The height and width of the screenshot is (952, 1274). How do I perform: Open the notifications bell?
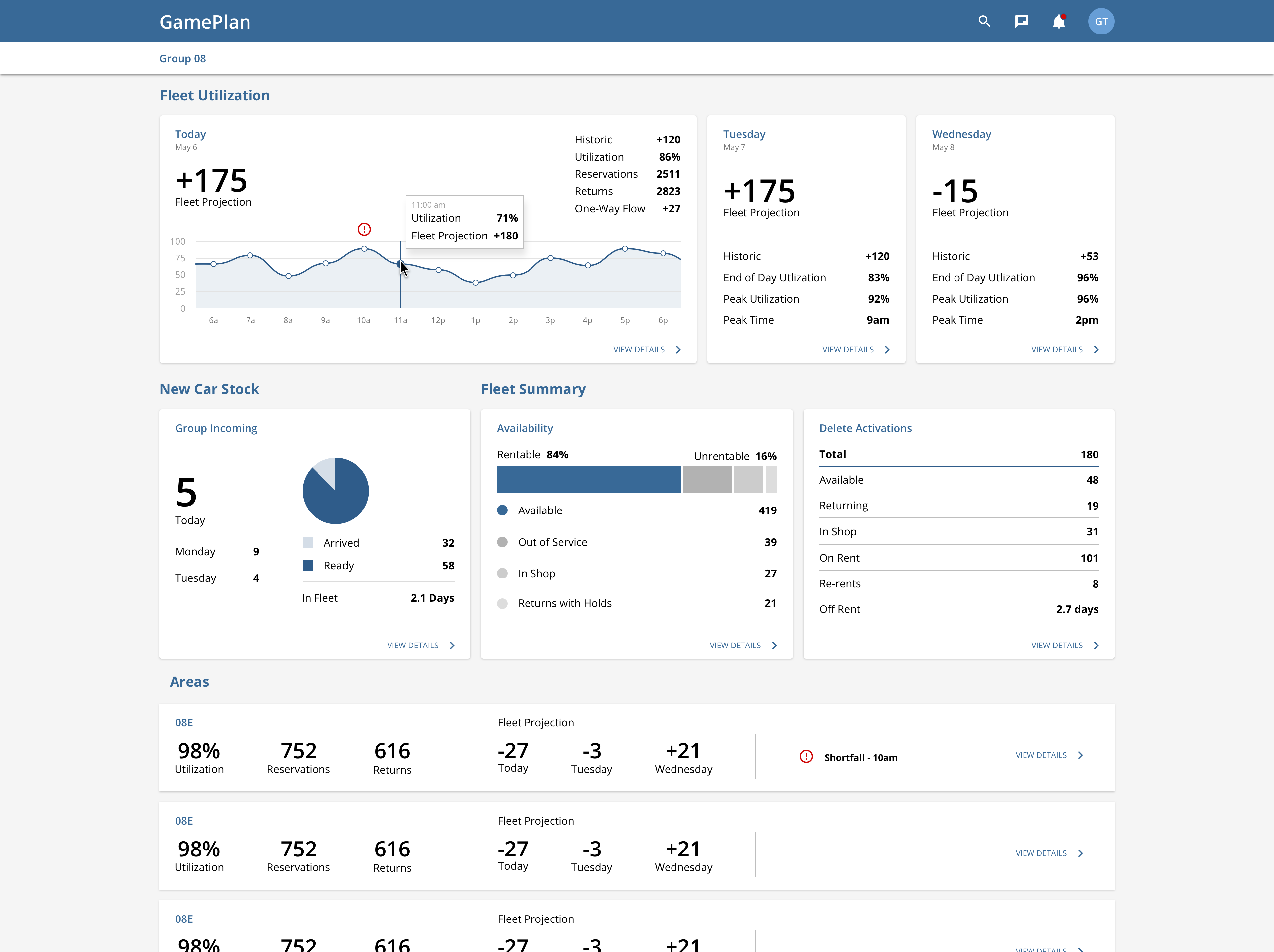coord(1058,21)
